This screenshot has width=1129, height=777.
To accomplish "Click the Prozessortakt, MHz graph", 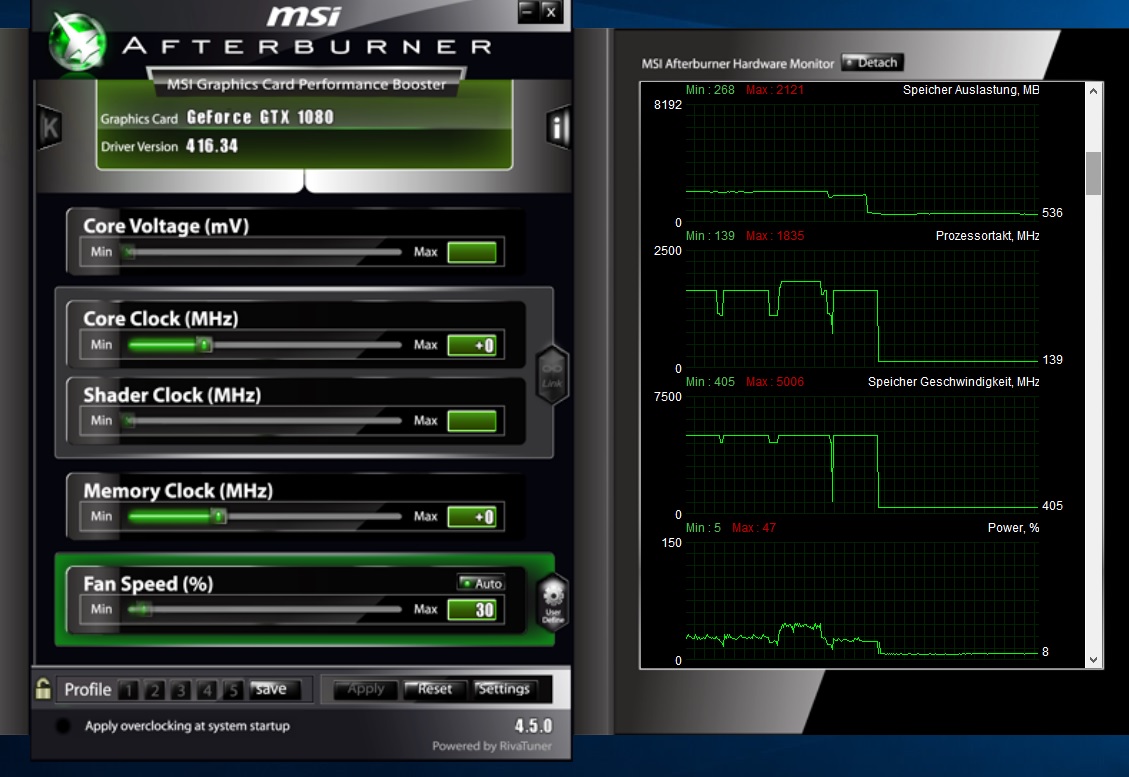I will [862, 309].
